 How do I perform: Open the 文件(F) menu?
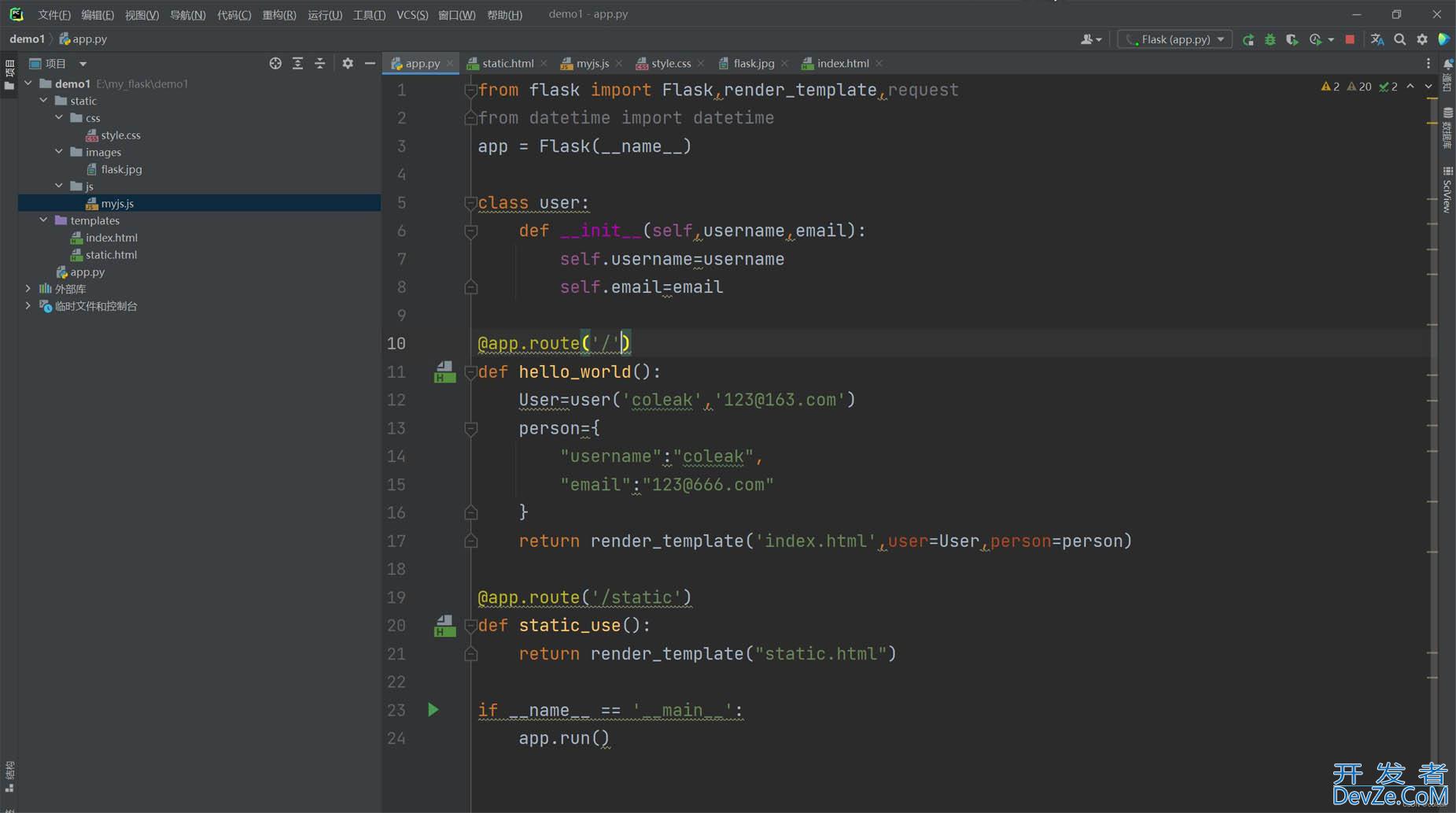coord(54,15)
